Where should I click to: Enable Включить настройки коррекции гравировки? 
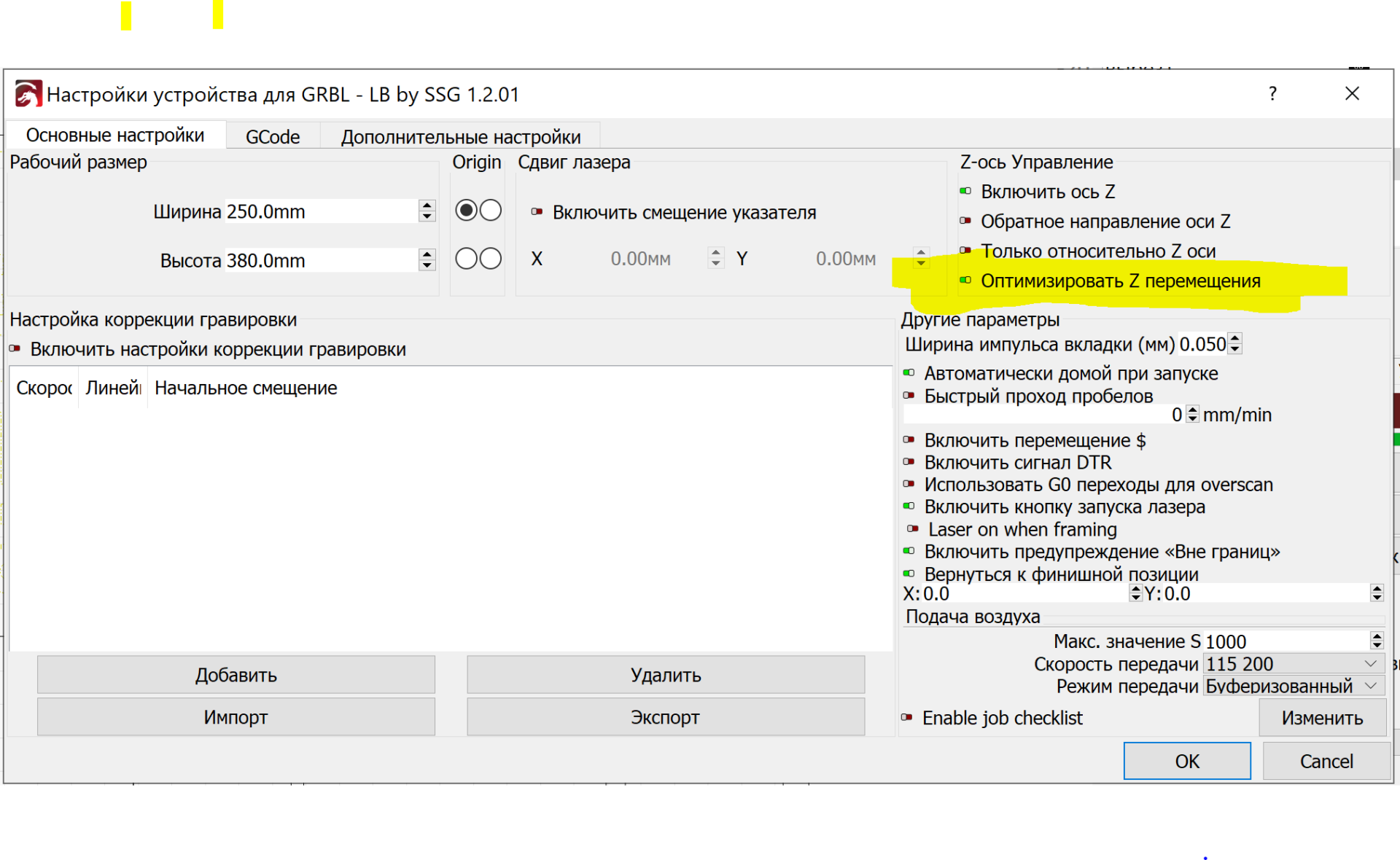[x=15, y=349]
